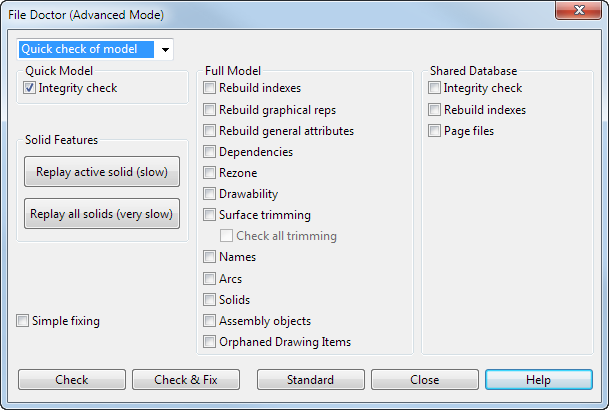
Task: Enable the Drawability check
Action: tap(209, 194)
